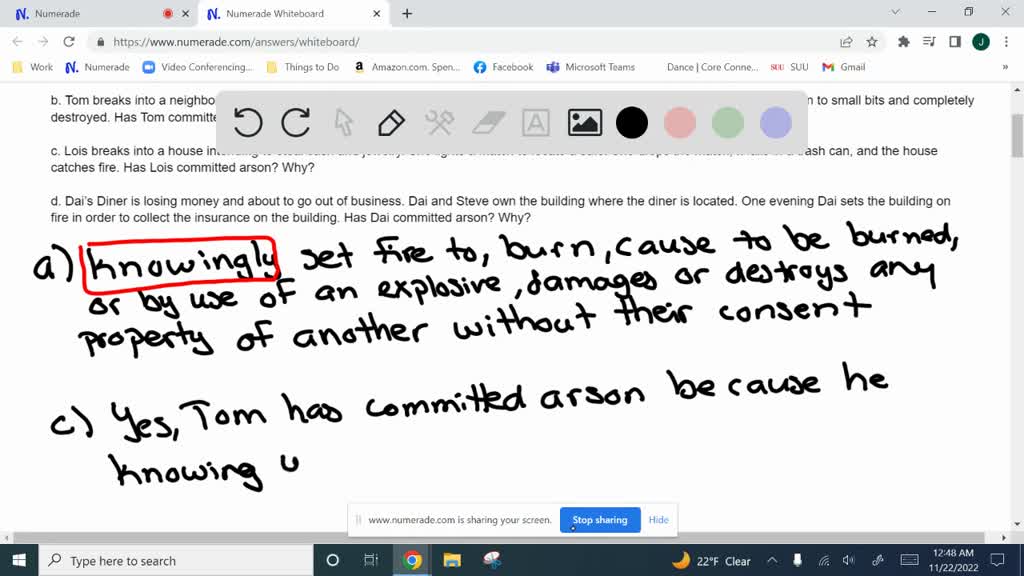Expand hidden system tray icons

[772, 561]
